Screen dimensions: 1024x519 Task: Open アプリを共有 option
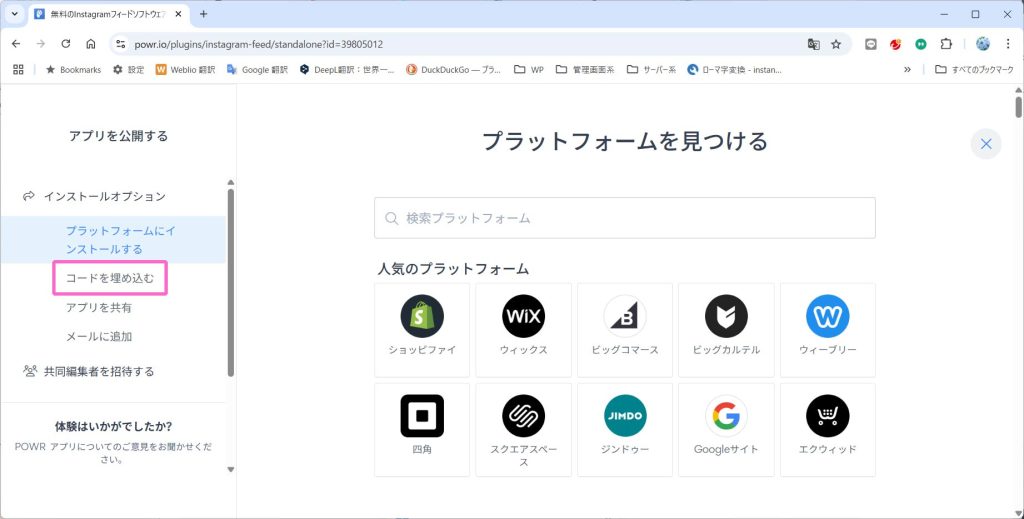(x=99, y=307)
